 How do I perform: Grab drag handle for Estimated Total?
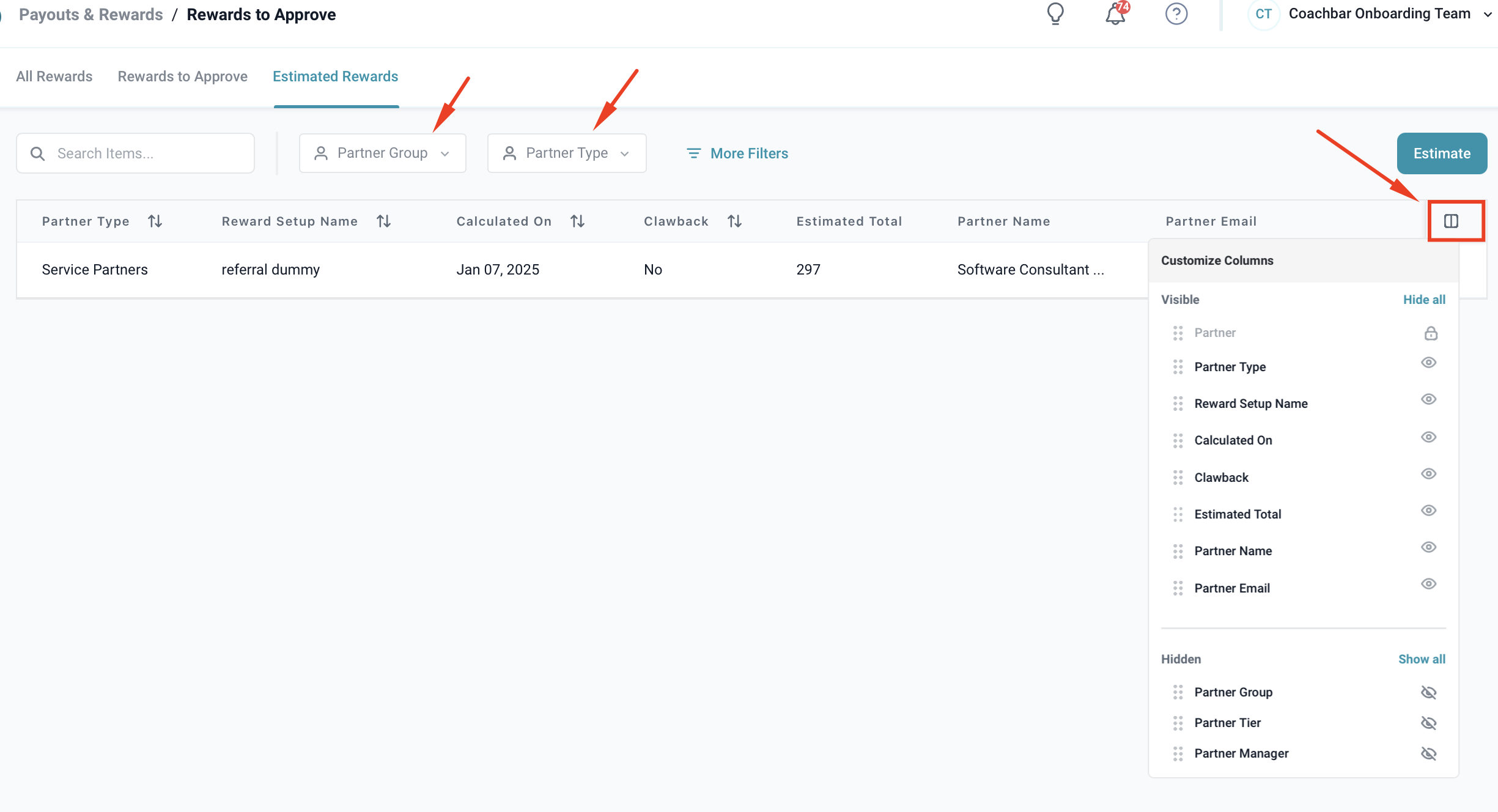tap(1178, 514)
